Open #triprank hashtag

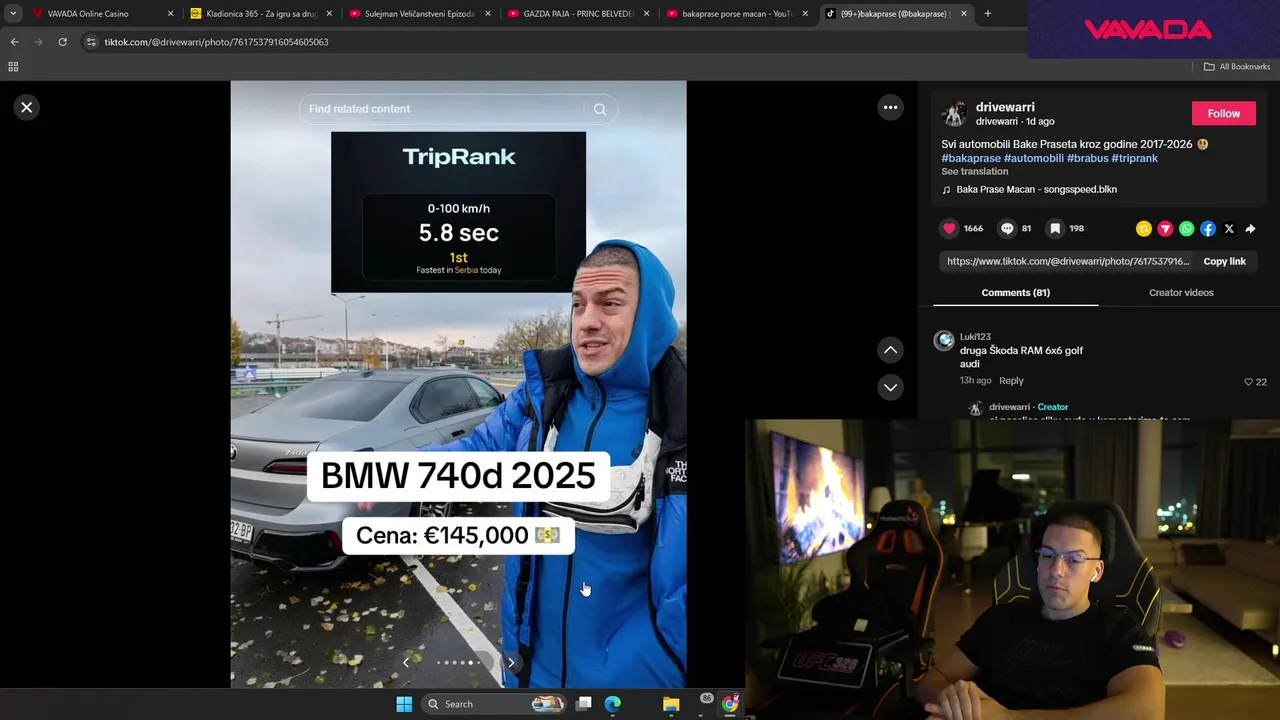[1134, 158]
